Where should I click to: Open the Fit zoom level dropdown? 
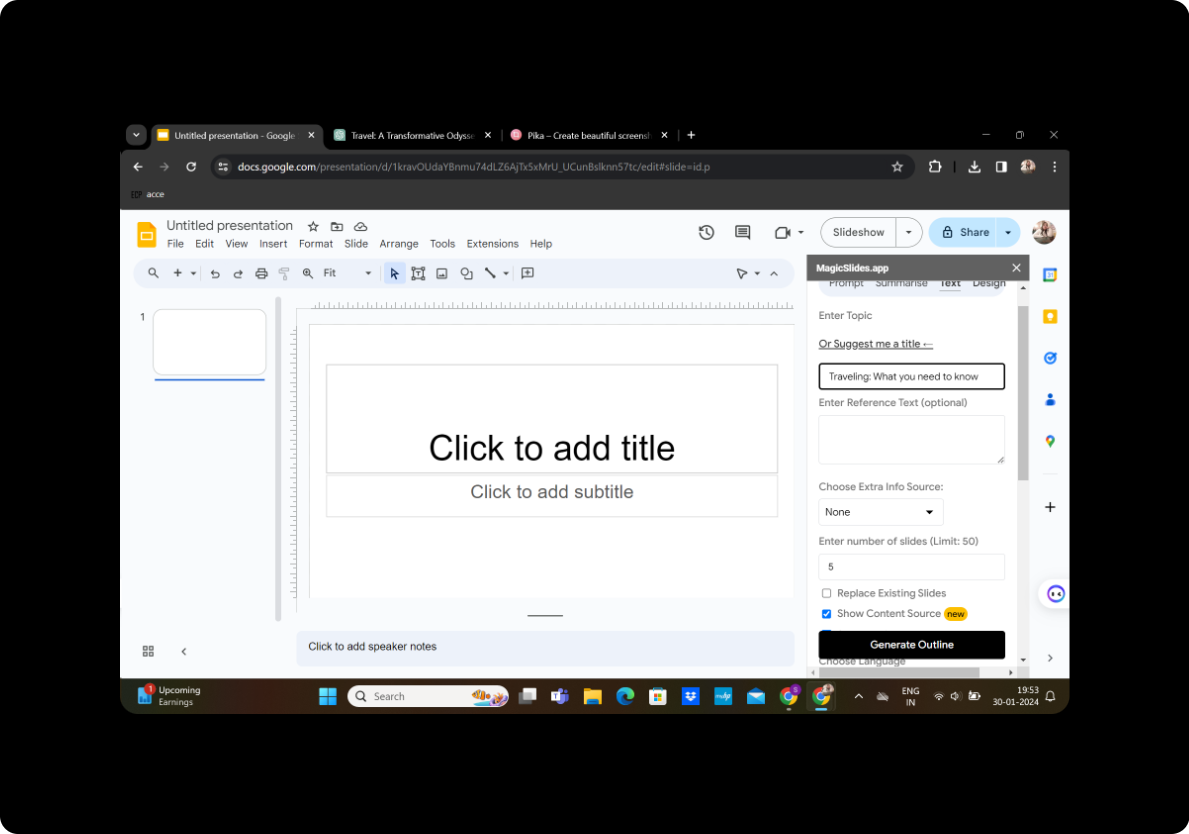[348, 274]
